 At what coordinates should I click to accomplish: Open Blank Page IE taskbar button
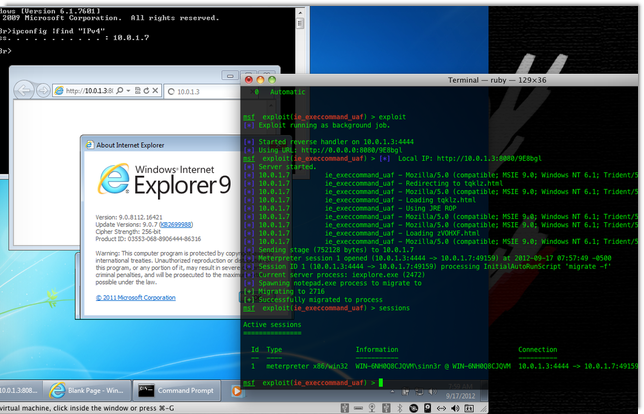point(87,391)
